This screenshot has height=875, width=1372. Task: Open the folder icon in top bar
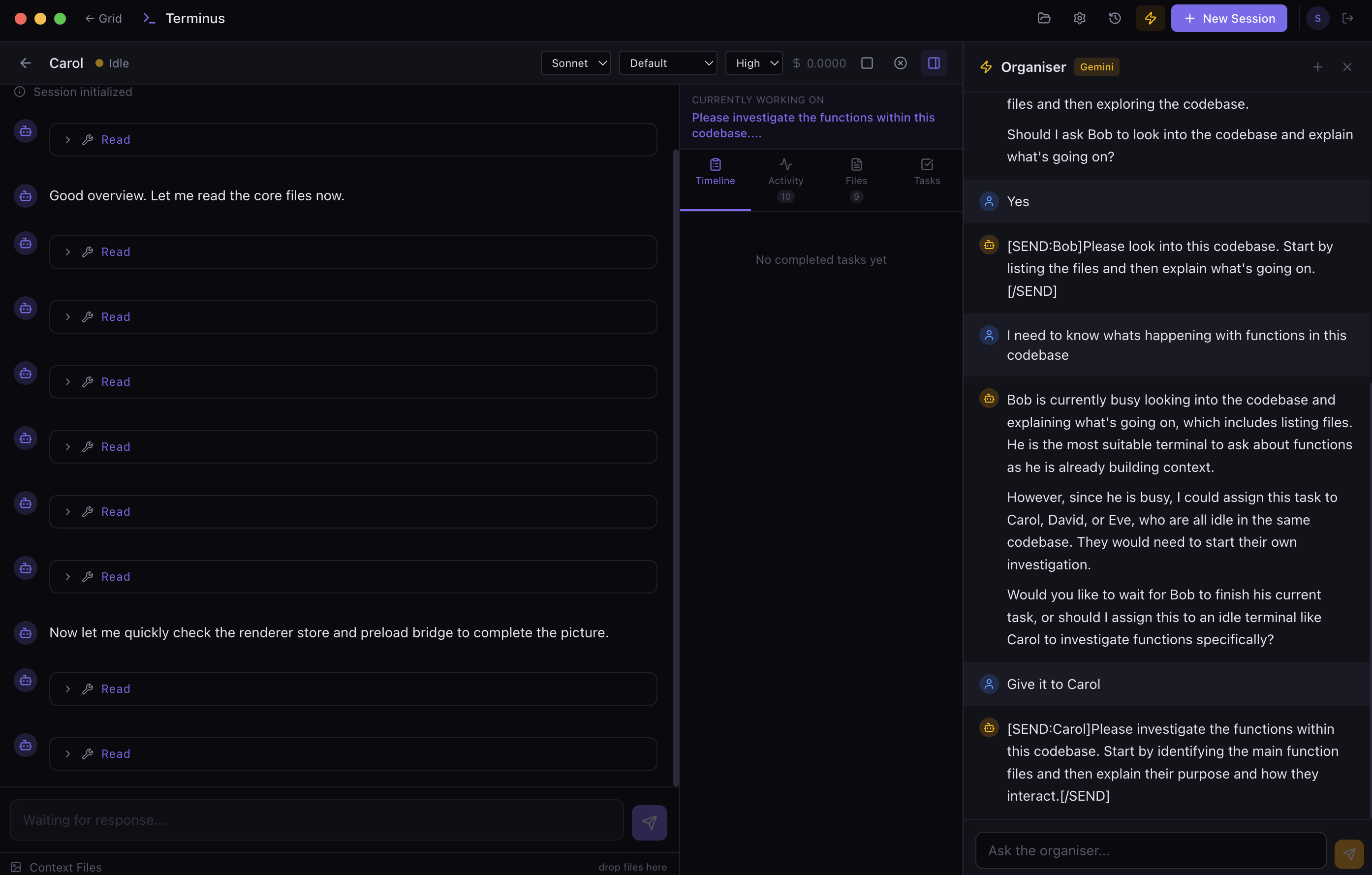(x=1044, y=18)
